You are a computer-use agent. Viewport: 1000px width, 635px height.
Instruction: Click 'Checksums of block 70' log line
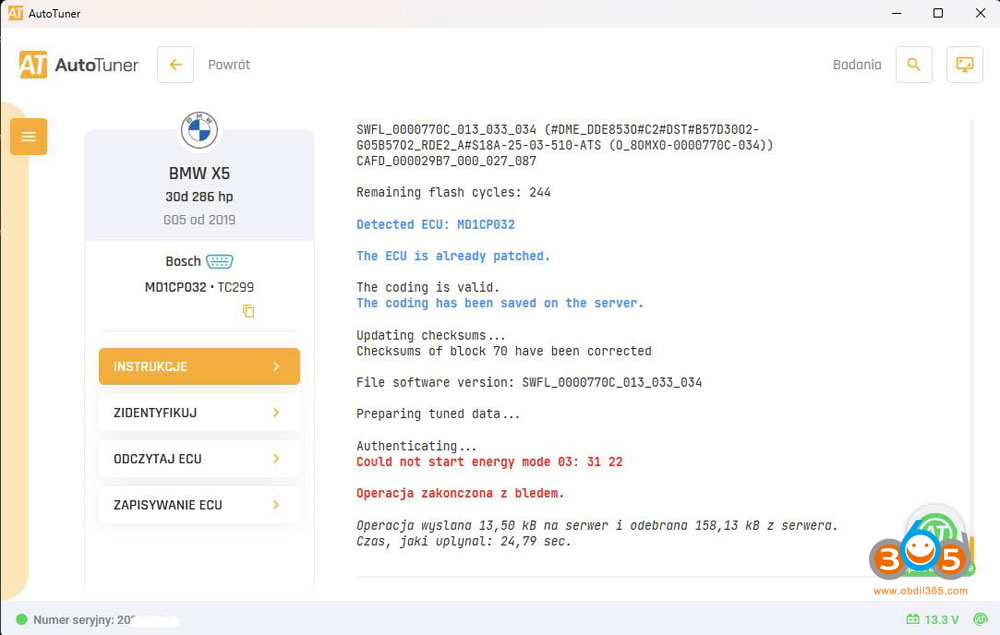[504, 351]
